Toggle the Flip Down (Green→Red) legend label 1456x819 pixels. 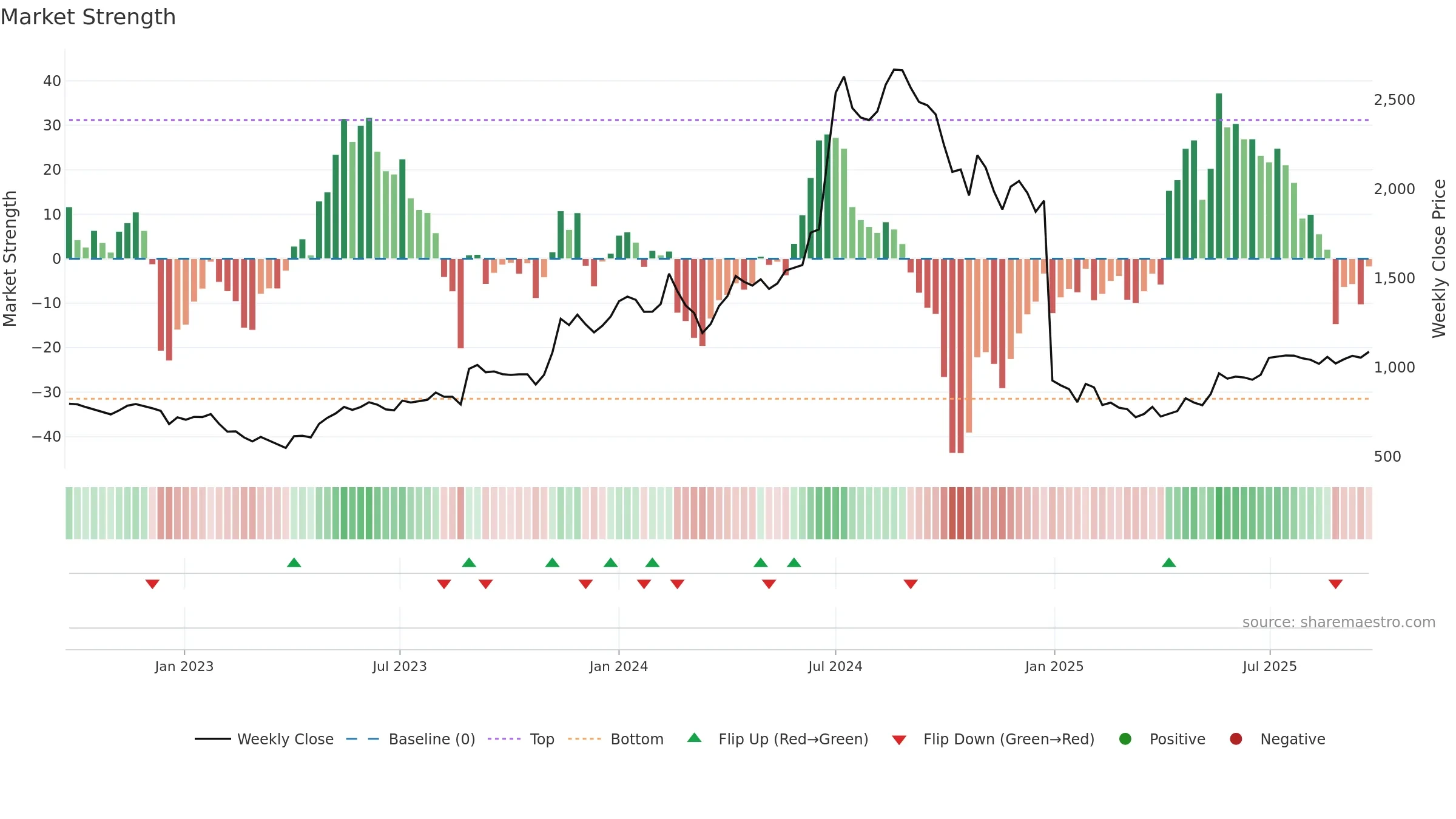1009,739
